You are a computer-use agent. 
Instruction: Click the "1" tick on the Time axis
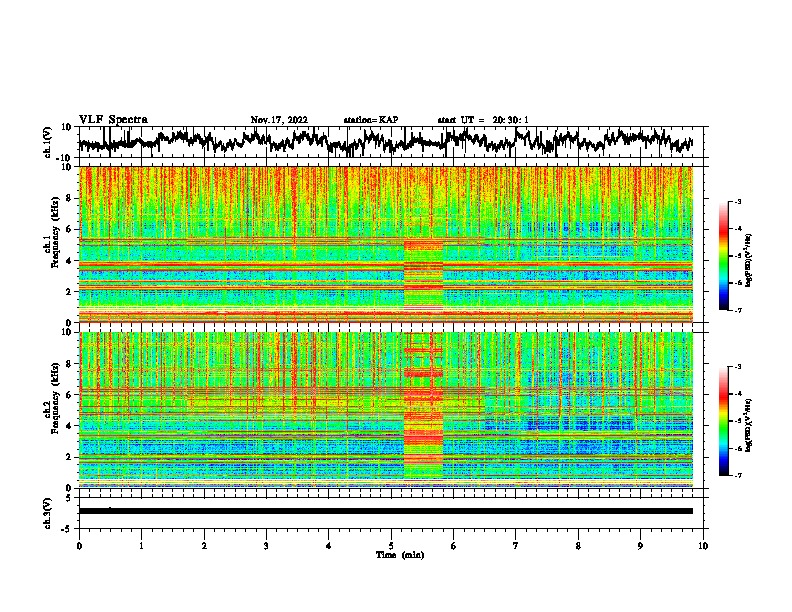tap(141, 546)
